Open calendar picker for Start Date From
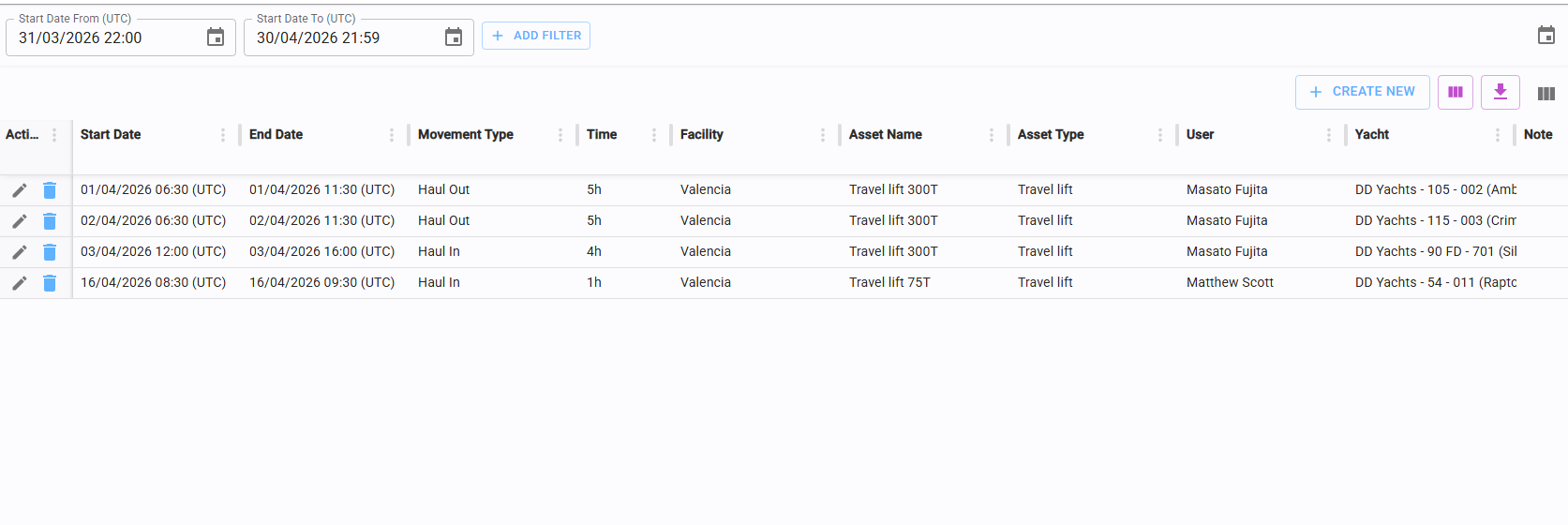This screenshot has height=525, width=1568. [x=216, y=37]
